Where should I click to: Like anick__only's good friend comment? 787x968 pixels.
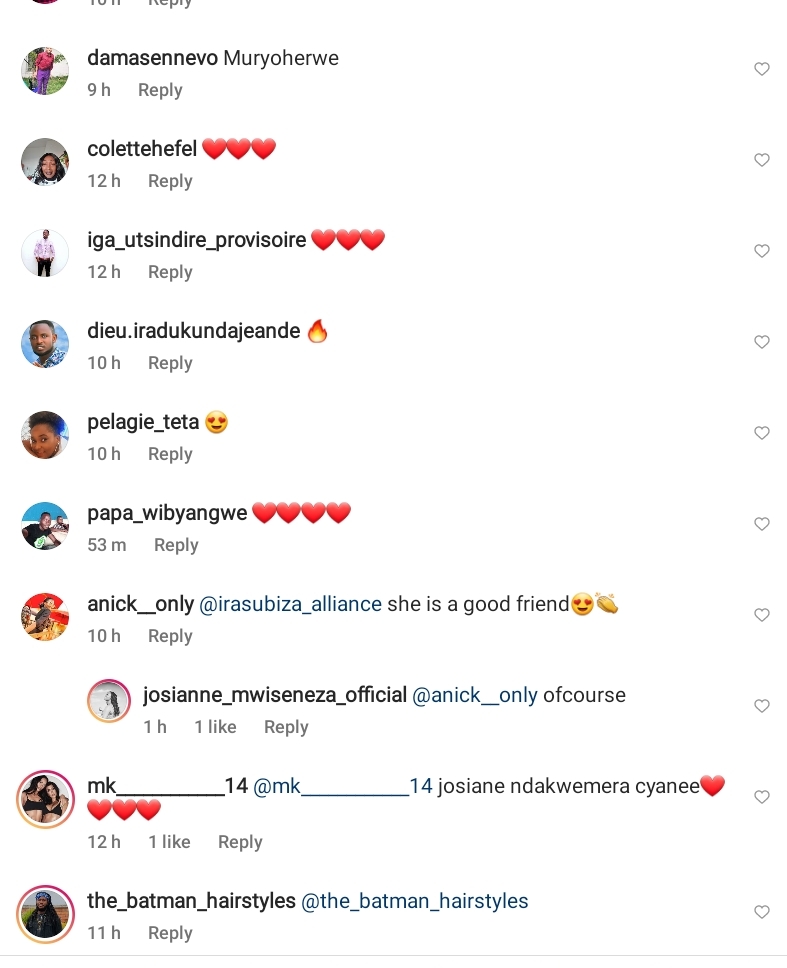(x=762, y=615)
